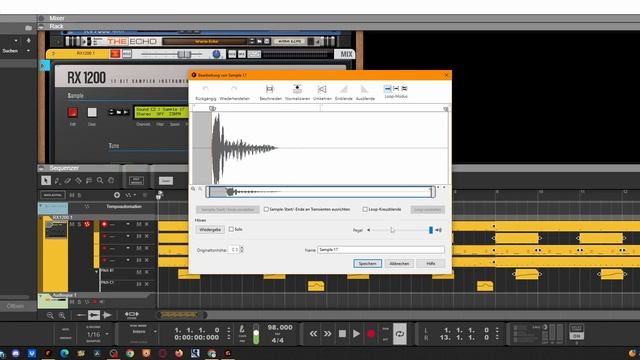
Task: Click the stop button in transport
Action: pyautogui.click(x=342, y=333)
